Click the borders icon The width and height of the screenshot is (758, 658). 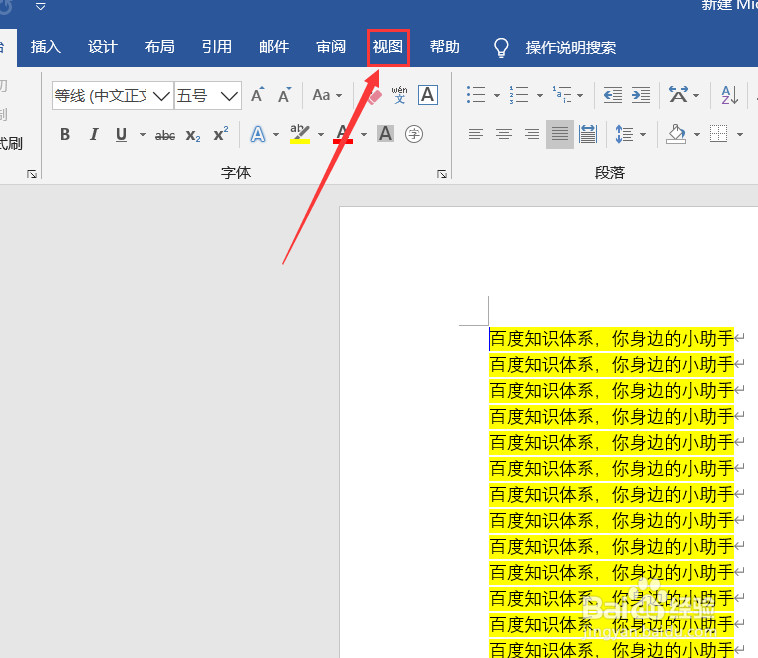pyautogui.click(x=718, y=133)
